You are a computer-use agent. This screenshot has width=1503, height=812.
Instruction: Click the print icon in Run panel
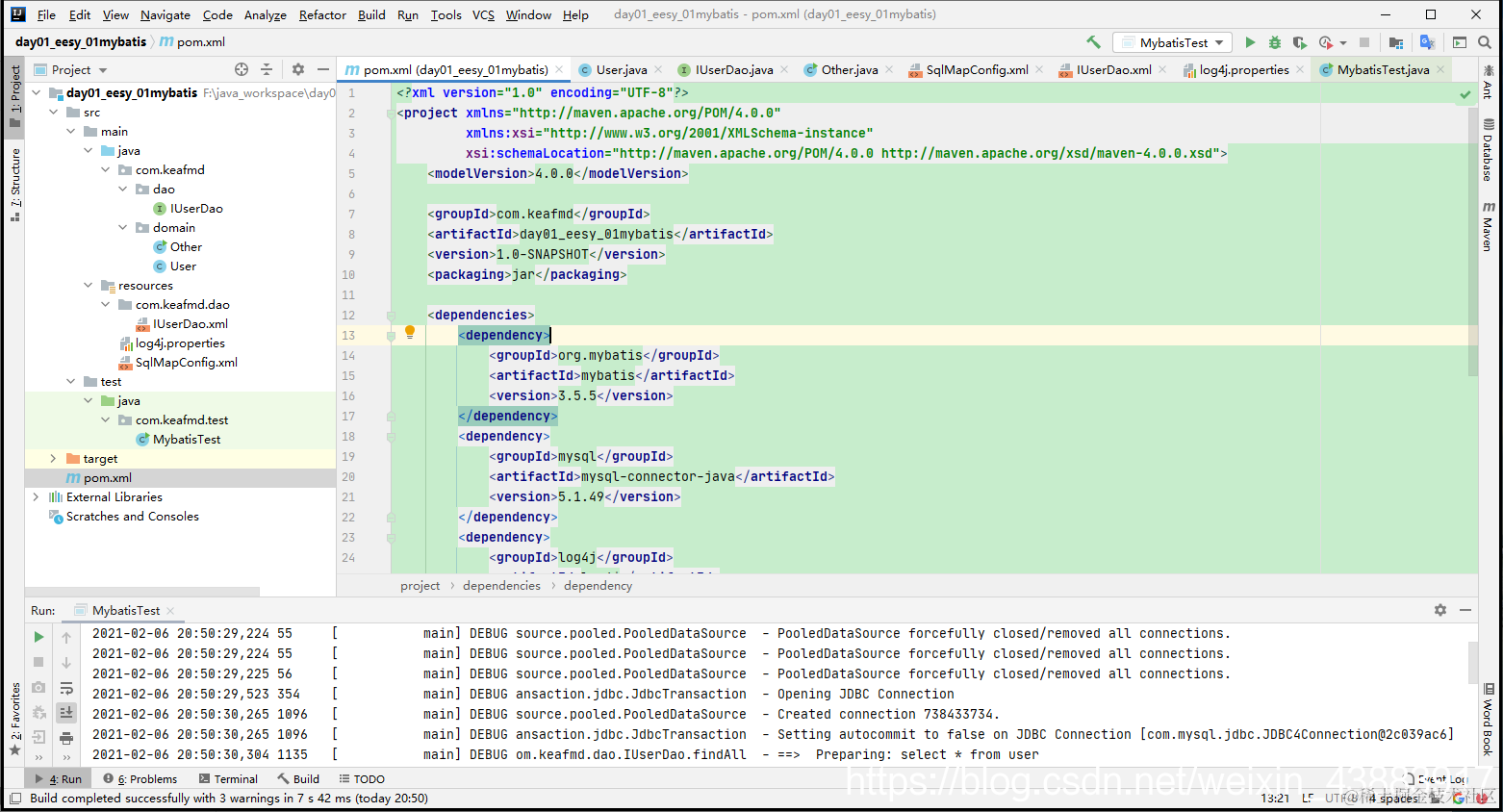point(66,738)
